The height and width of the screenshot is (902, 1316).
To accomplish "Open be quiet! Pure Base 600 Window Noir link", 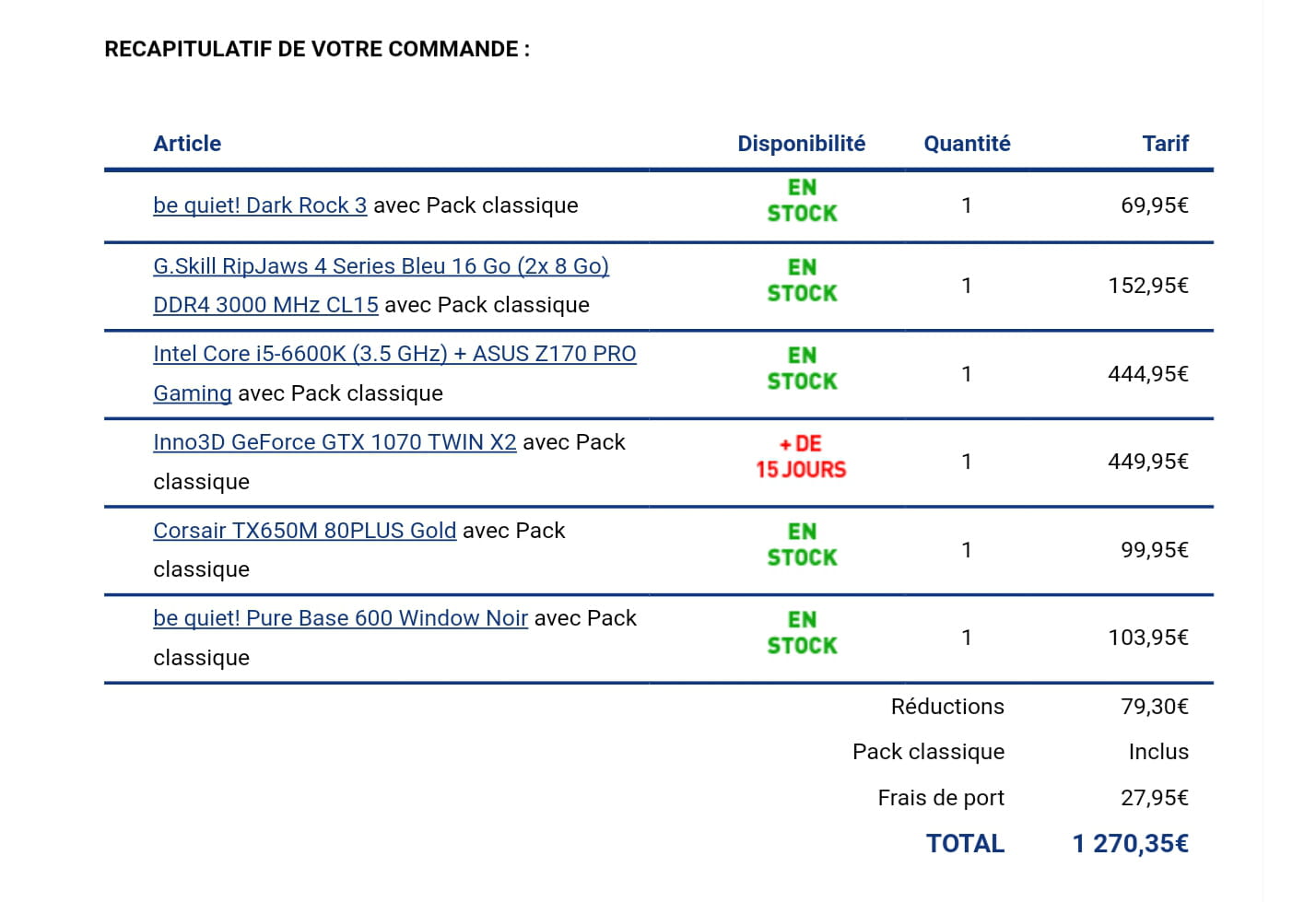I will (x=340, y=618).
